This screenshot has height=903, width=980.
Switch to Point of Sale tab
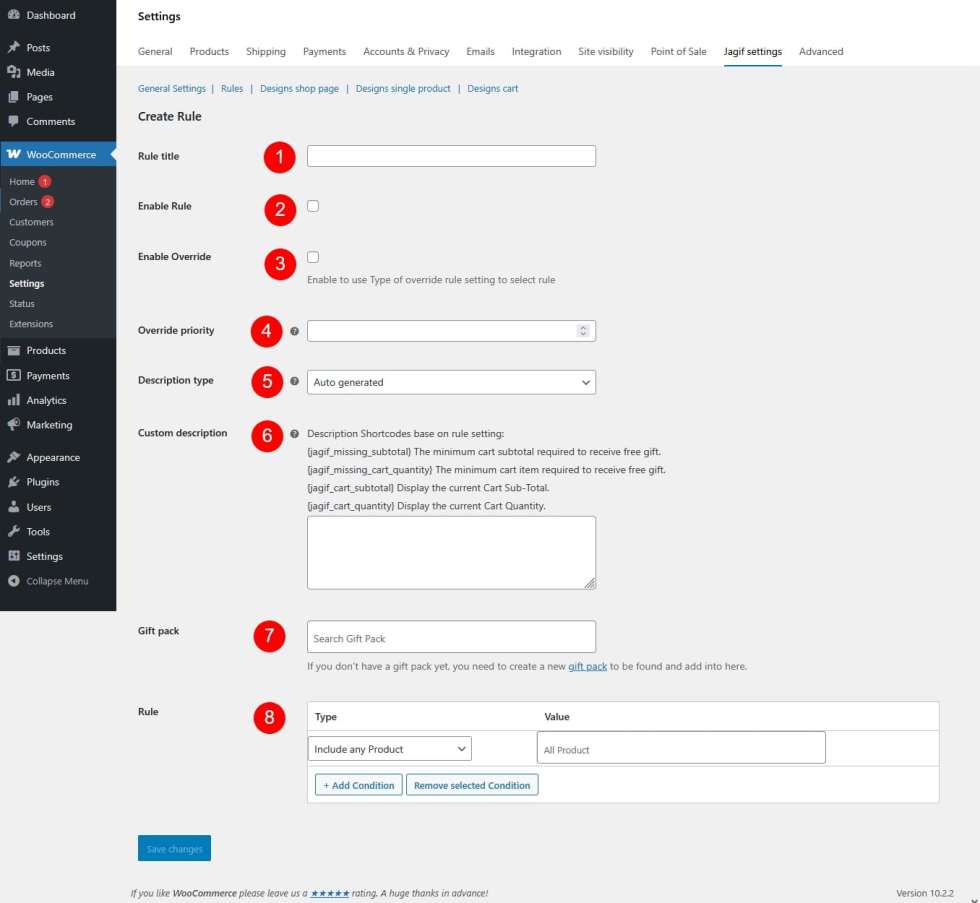[679, 51]
